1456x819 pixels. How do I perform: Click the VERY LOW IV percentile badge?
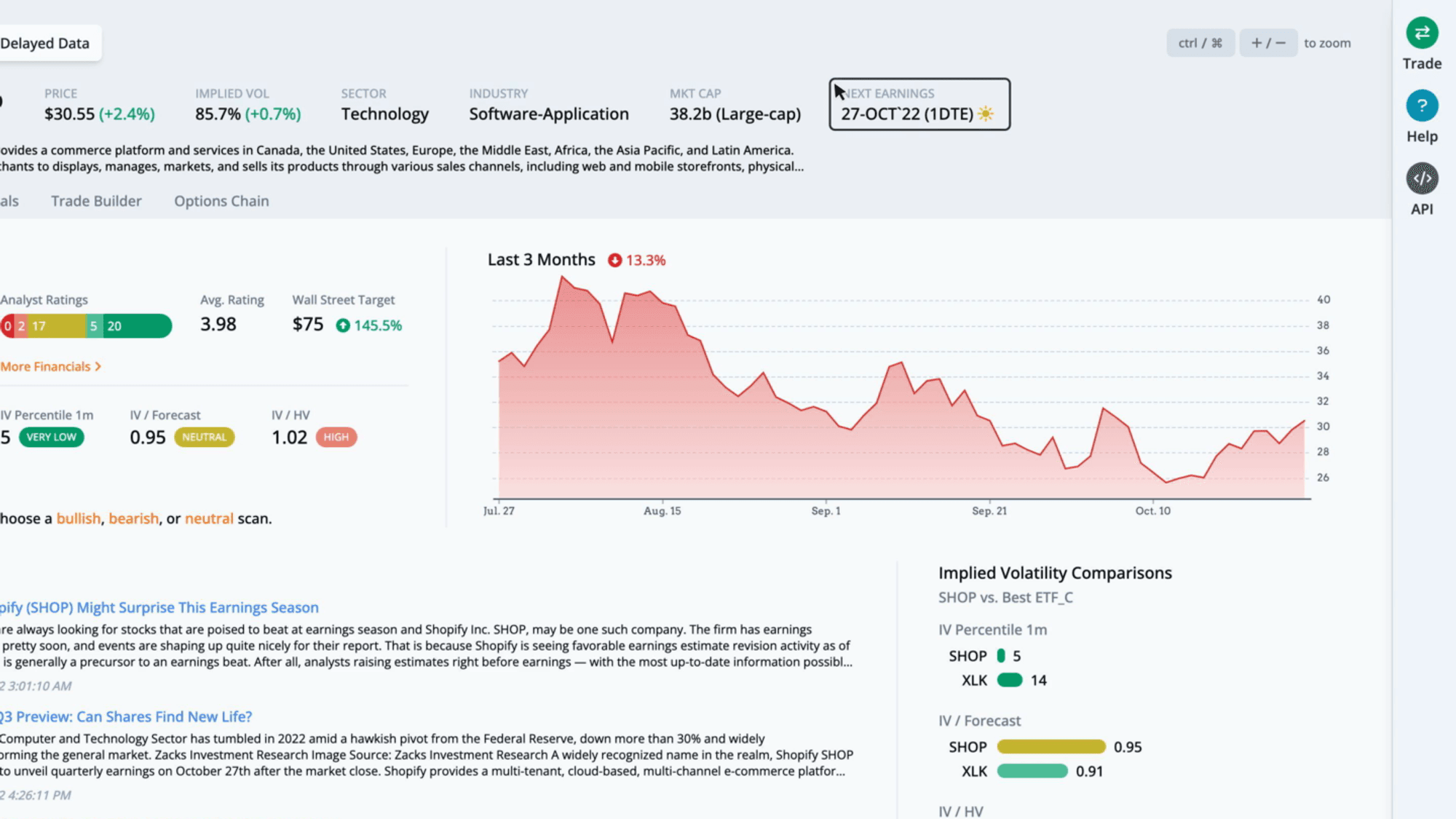52,437
